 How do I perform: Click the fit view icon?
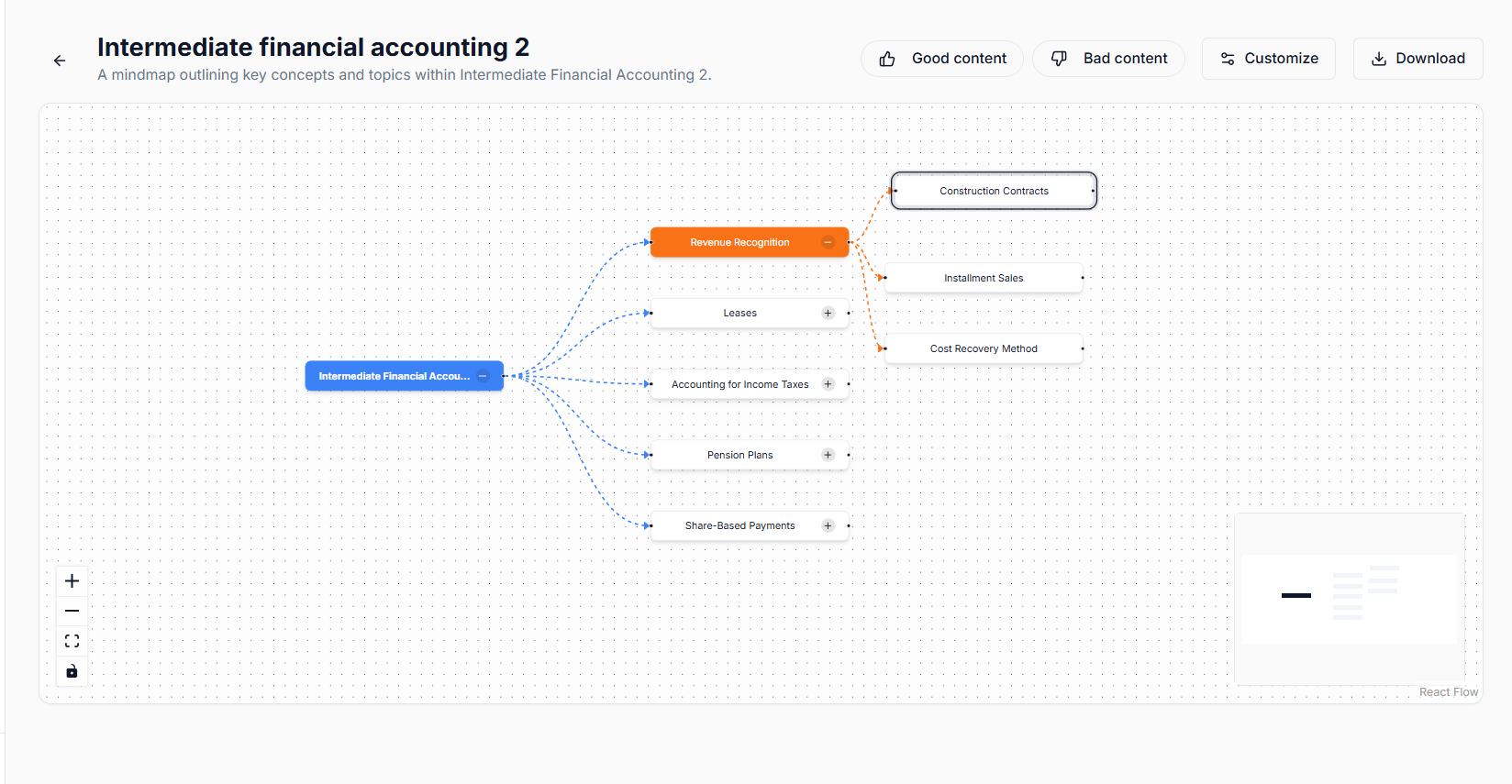[x=72, y=641]
